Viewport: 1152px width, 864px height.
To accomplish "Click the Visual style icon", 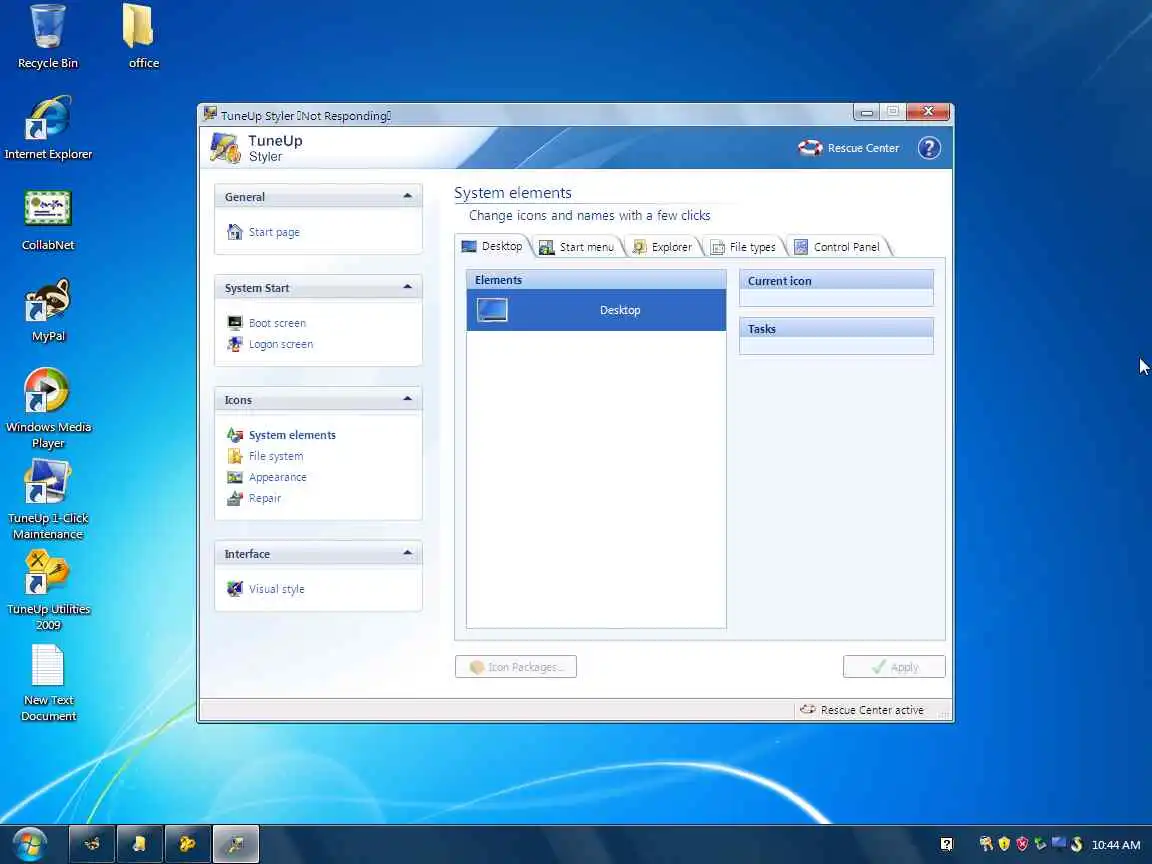I will (x=234, y=588).
